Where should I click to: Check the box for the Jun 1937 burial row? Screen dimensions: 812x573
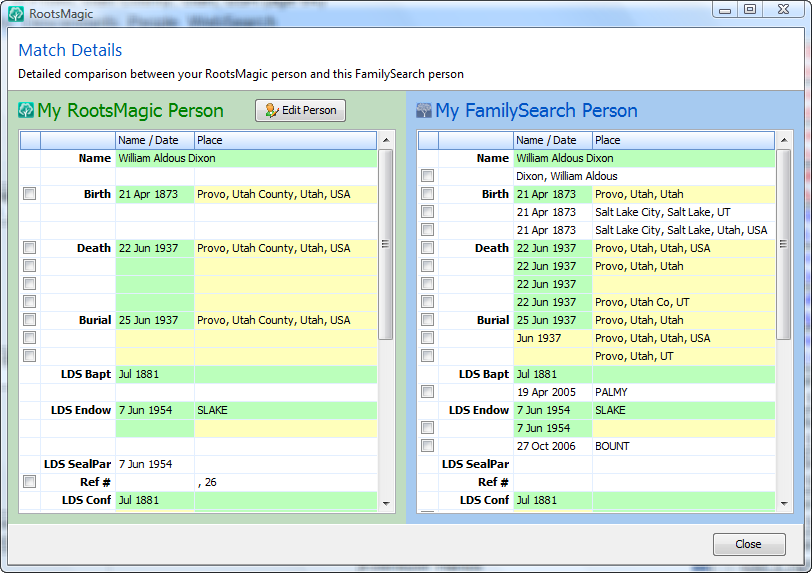tap(427, 338)
